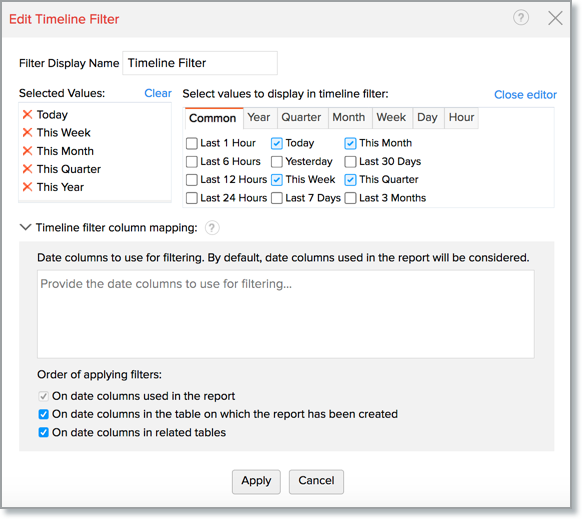Uncheck the This Quarter checkbox
The image size is (582, 519).
(x=350, y=180)
